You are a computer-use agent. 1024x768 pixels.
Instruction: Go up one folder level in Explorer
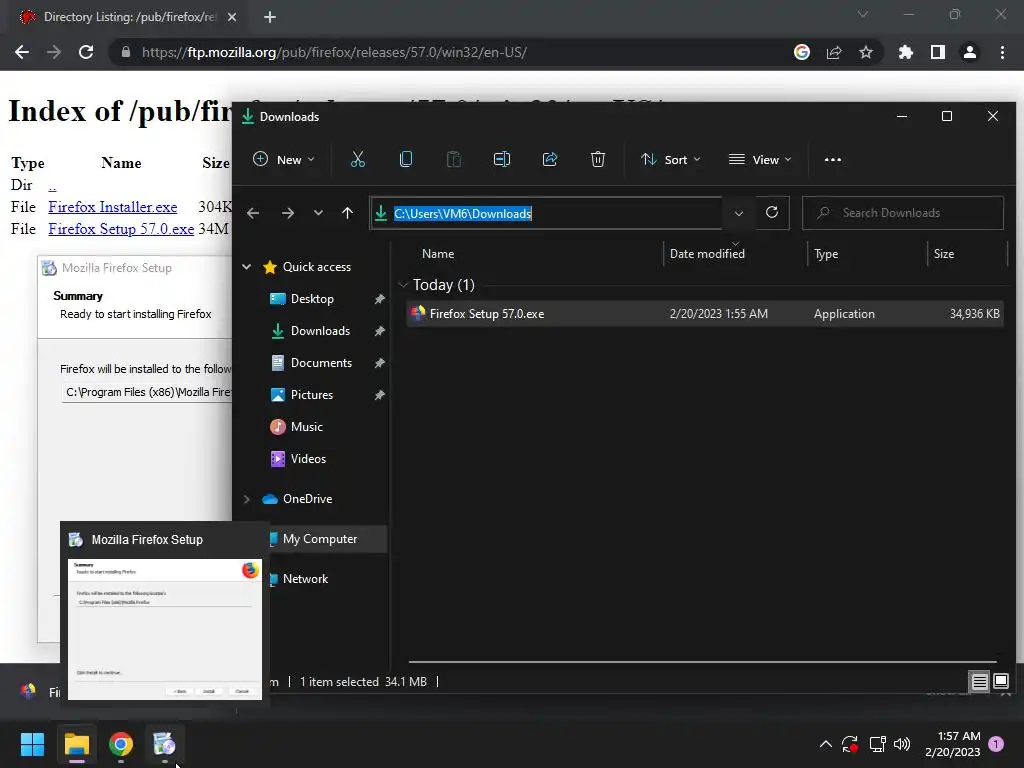[x=347, y=213]
